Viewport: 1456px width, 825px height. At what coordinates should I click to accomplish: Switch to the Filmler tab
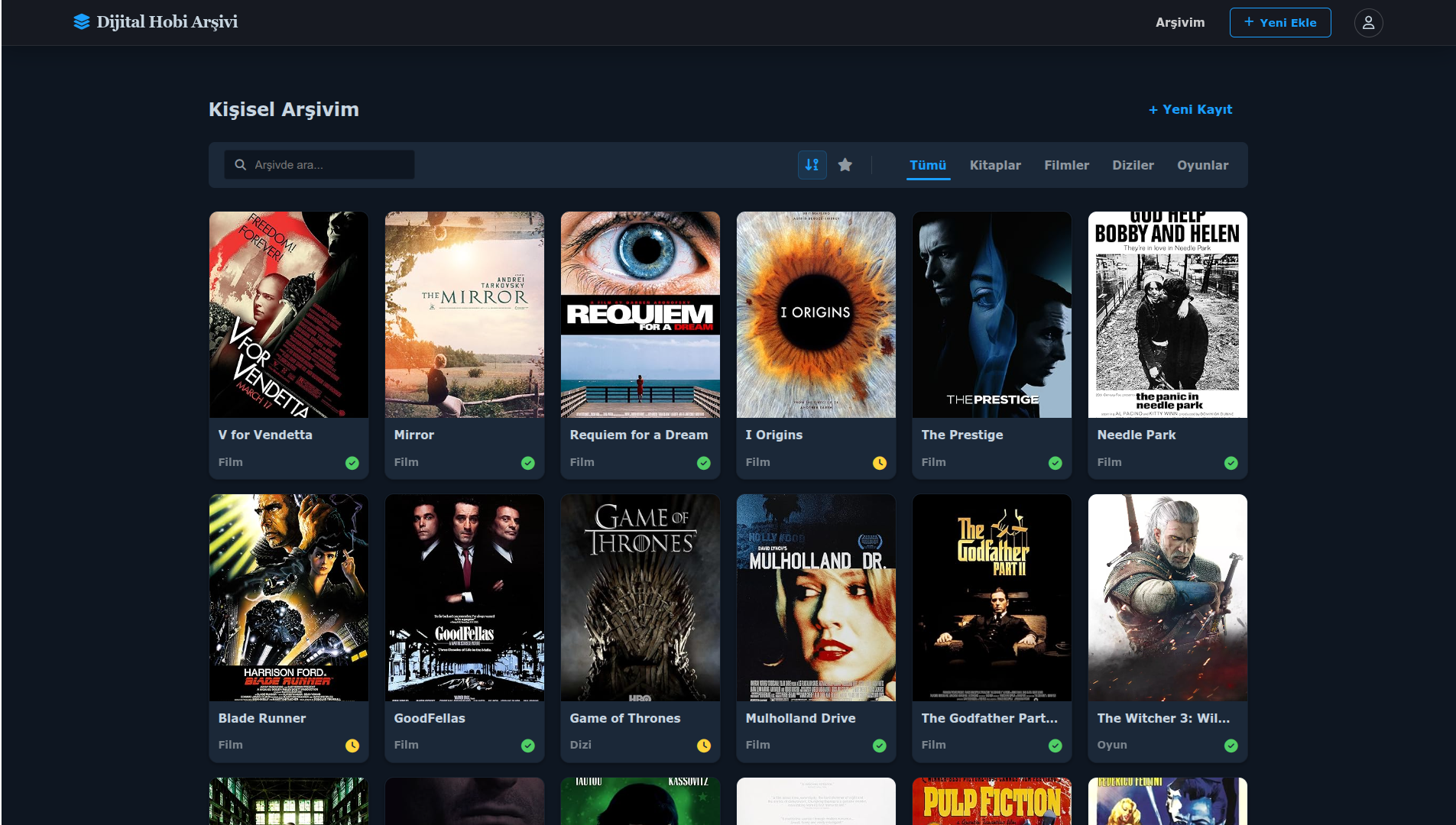coord(1066,165)
